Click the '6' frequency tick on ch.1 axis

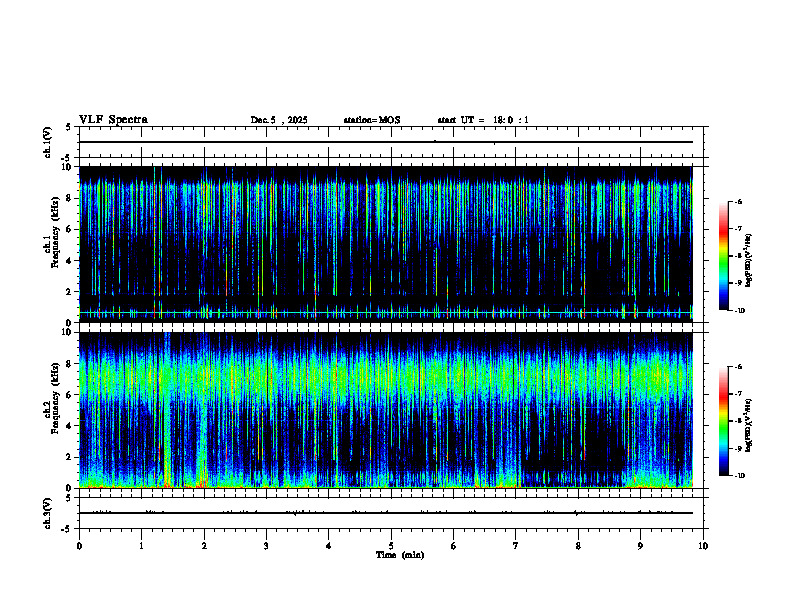click(71, 230)
